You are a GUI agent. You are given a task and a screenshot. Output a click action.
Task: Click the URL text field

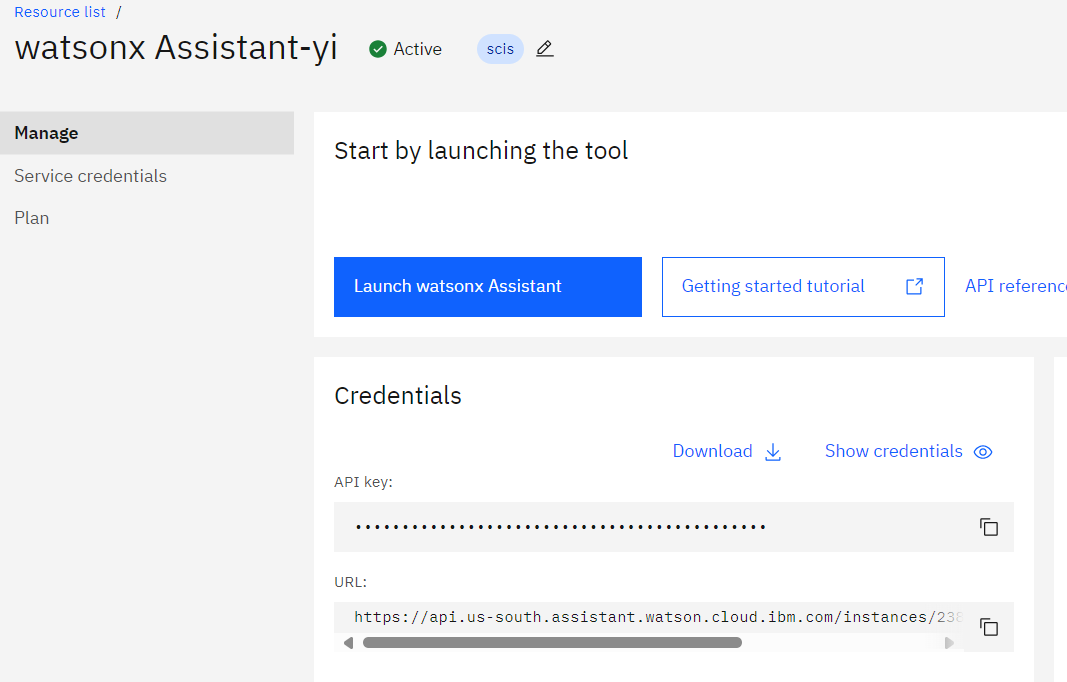click(649, 617)
